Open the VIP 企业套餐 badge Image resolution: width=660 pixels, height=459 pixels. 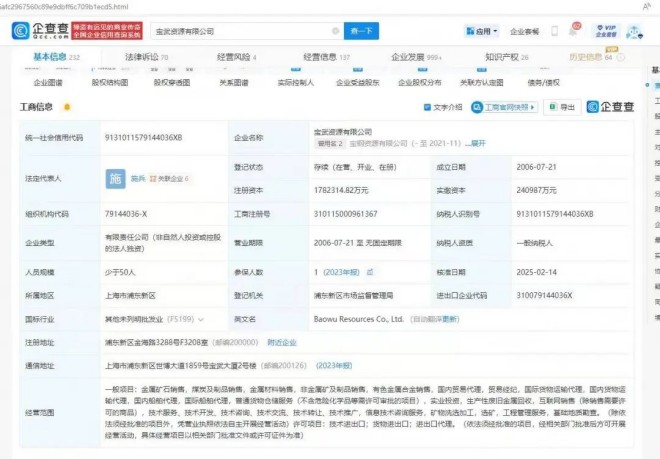604,30
